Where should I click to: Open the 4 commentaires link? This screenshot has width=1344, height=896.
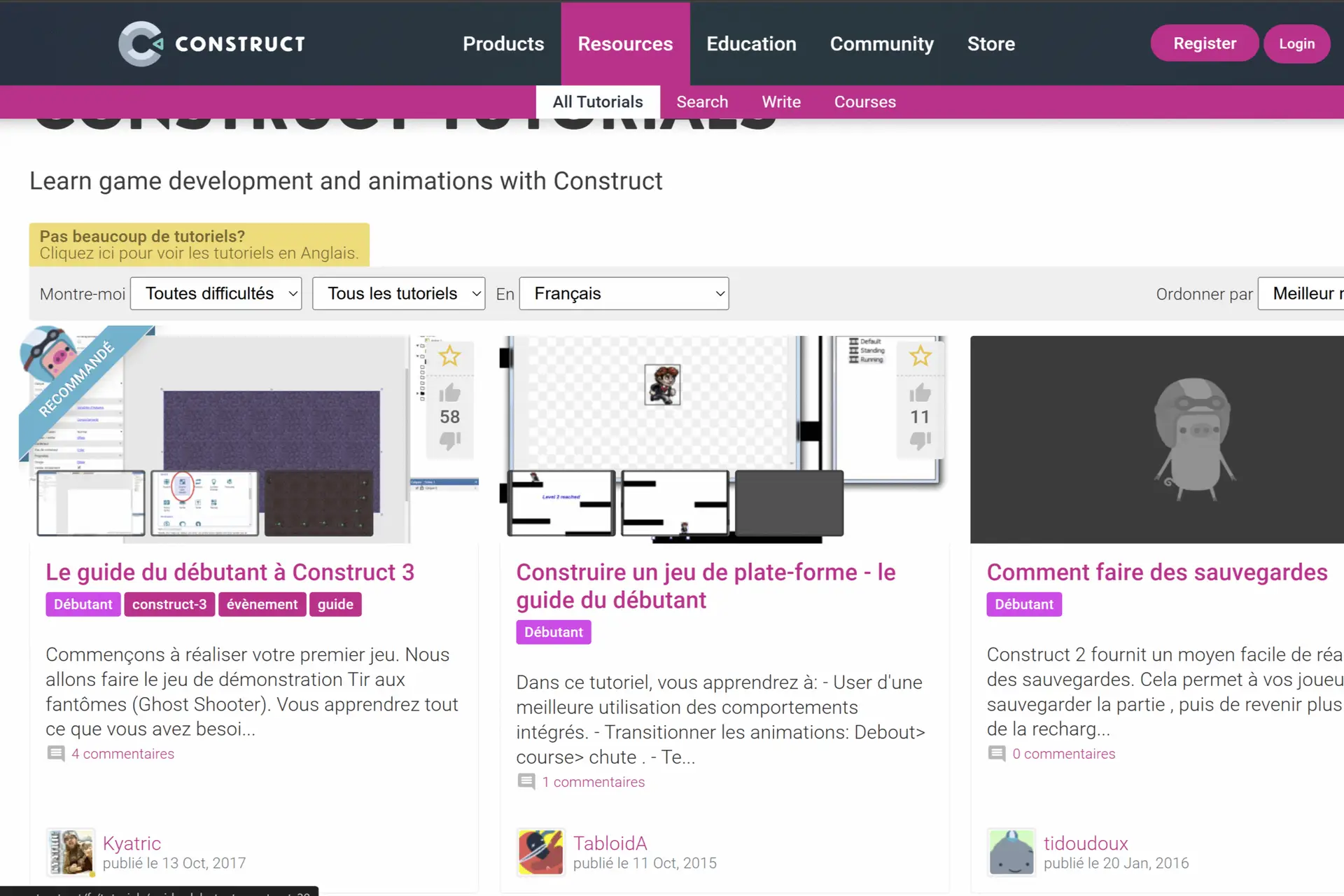[x=122, y=754]
